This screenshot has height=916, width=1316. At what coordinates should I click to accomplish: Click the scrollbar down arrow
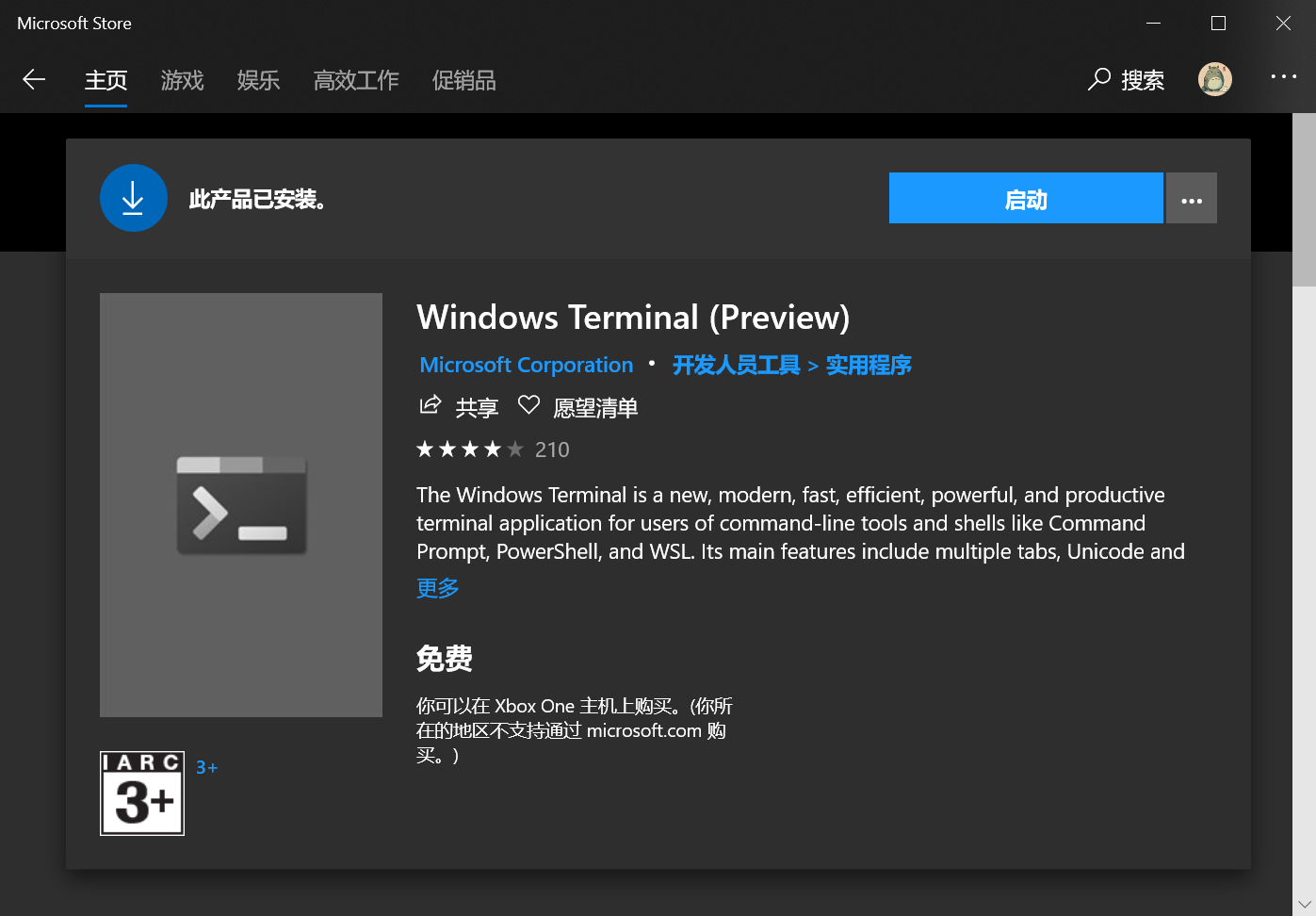click(1304, 905)
